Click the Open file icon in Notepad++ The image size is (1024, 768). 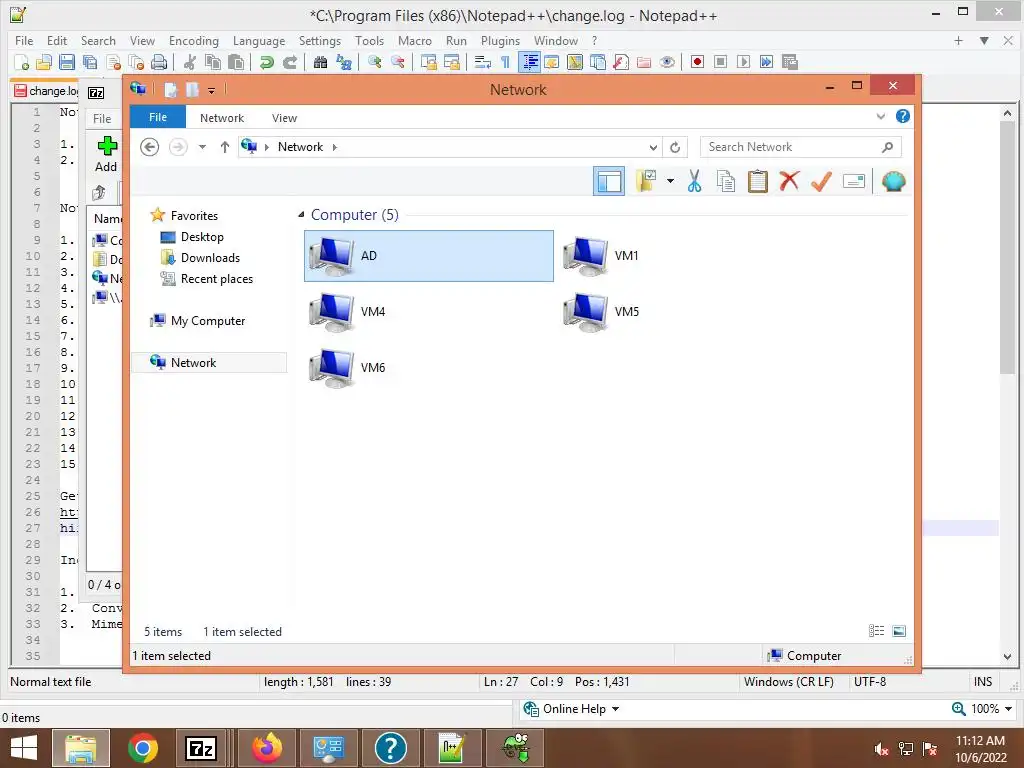44,62
